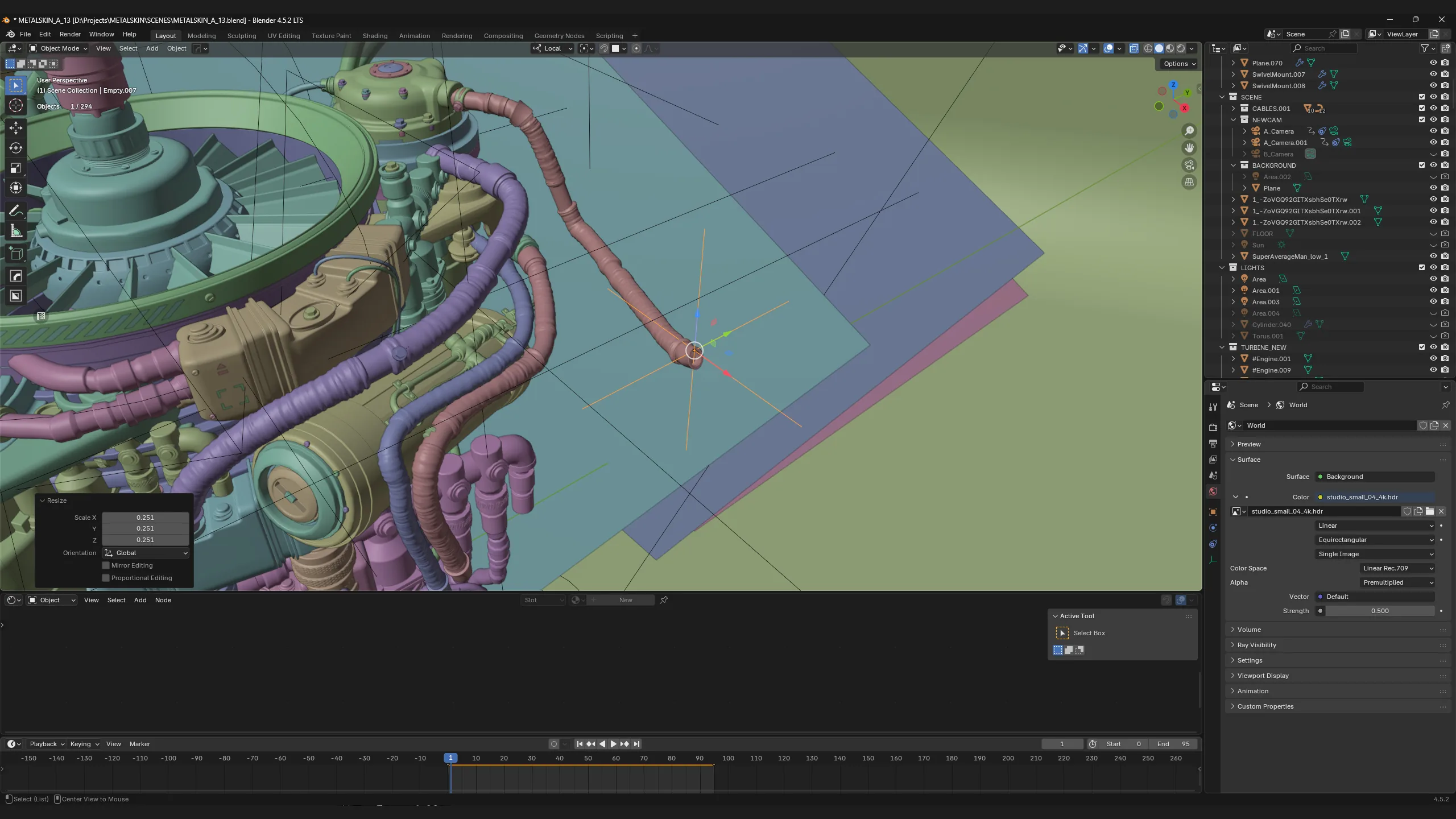The width and height of the screenshot is (1456, 819).
Task: Choose the Cursor tool
Action: [16, 105]
